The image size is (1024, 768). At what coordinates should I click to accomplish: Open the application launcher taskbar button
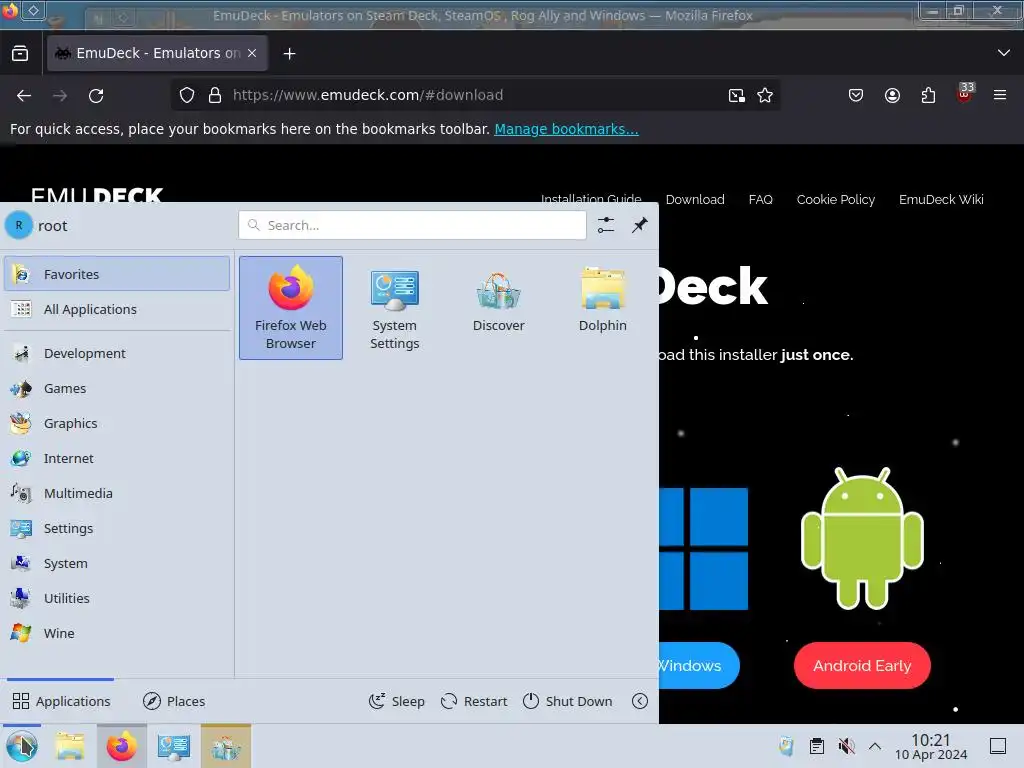pyautogui.click(x=22, y=746)
